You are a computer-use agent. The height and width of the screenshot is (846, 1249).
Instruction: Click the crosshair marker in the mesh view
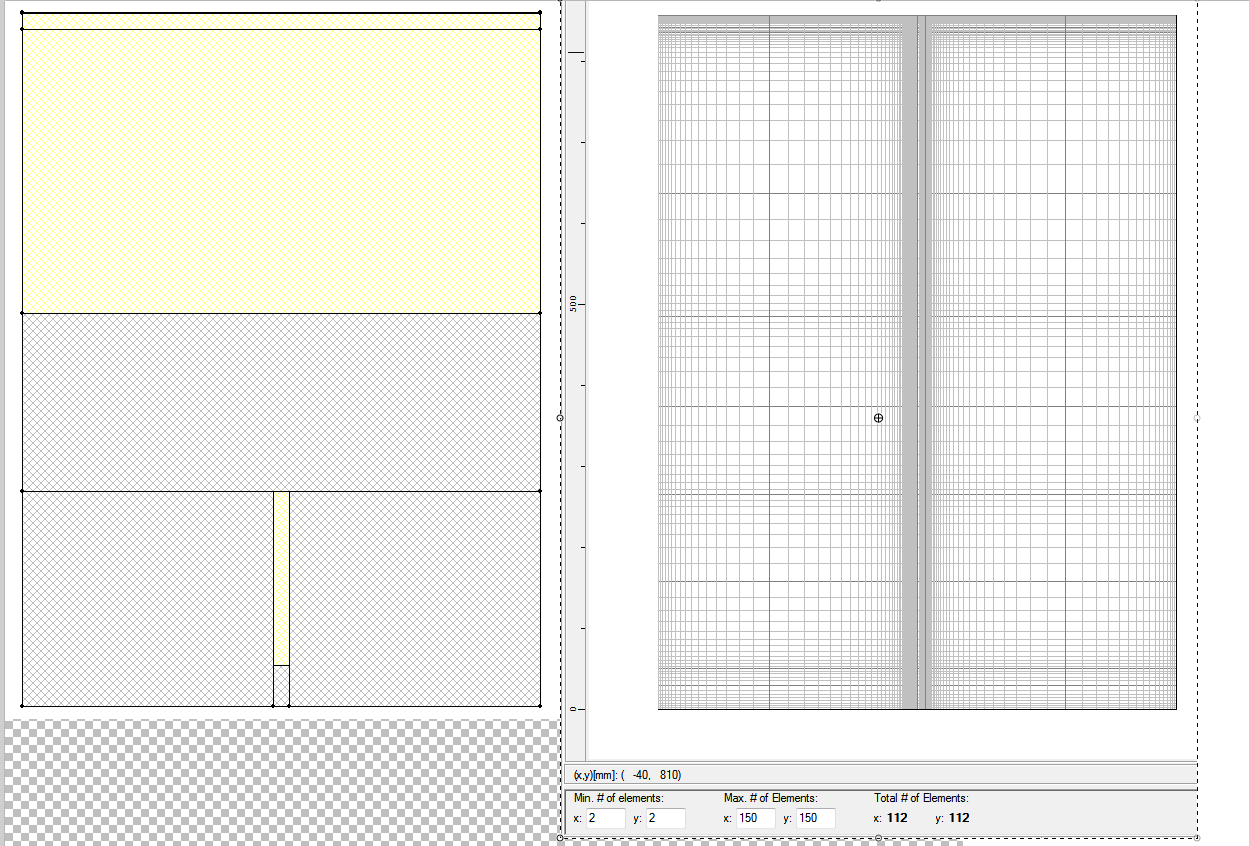(879, 418)
